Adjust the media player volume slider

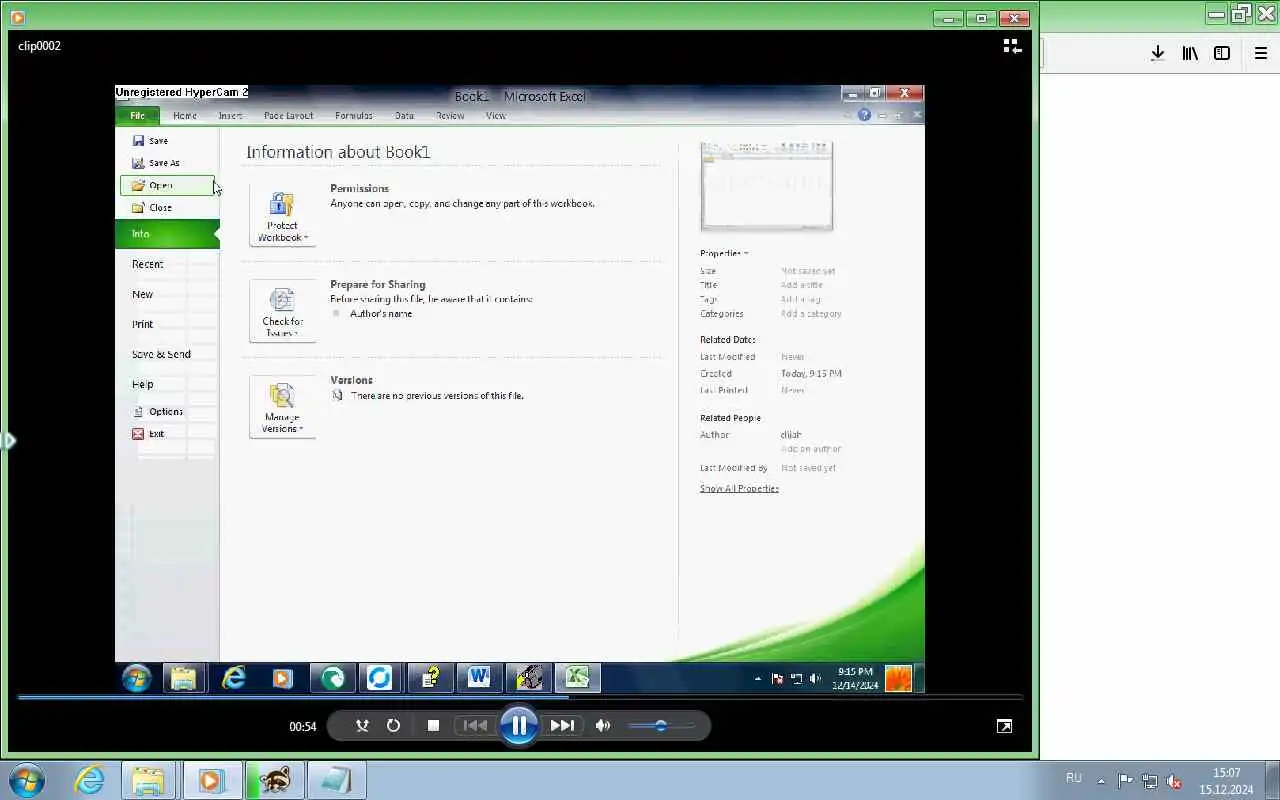[660, 726]
